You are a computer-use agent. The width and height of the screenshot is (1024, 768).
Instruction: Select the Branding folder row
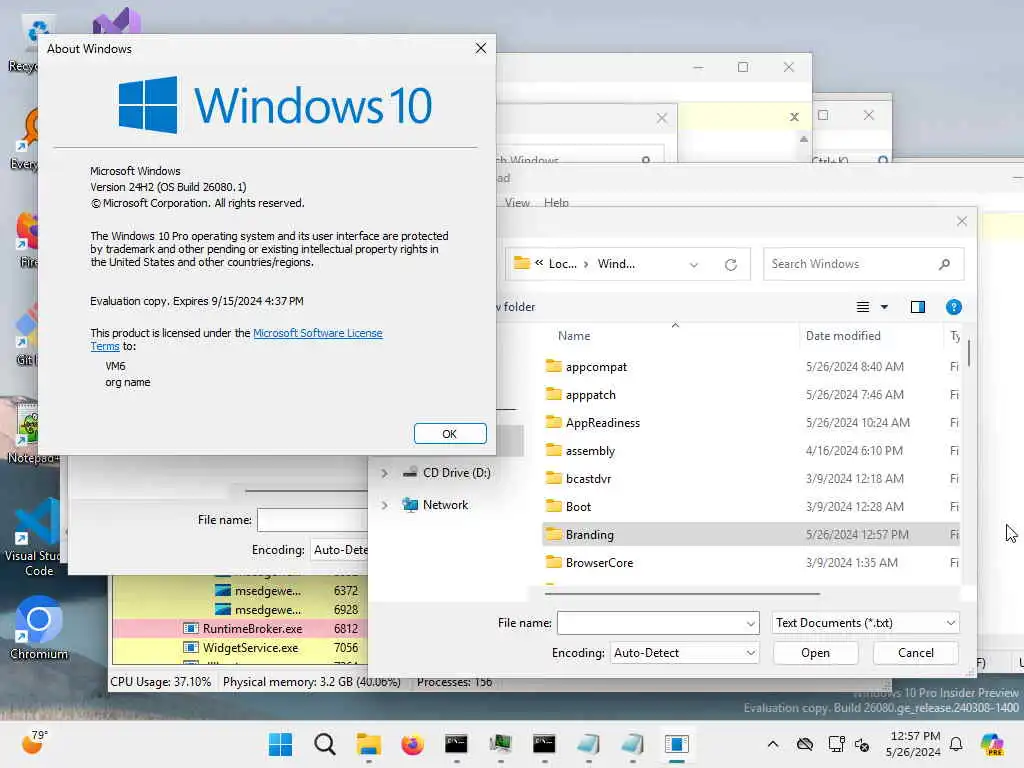750,534
